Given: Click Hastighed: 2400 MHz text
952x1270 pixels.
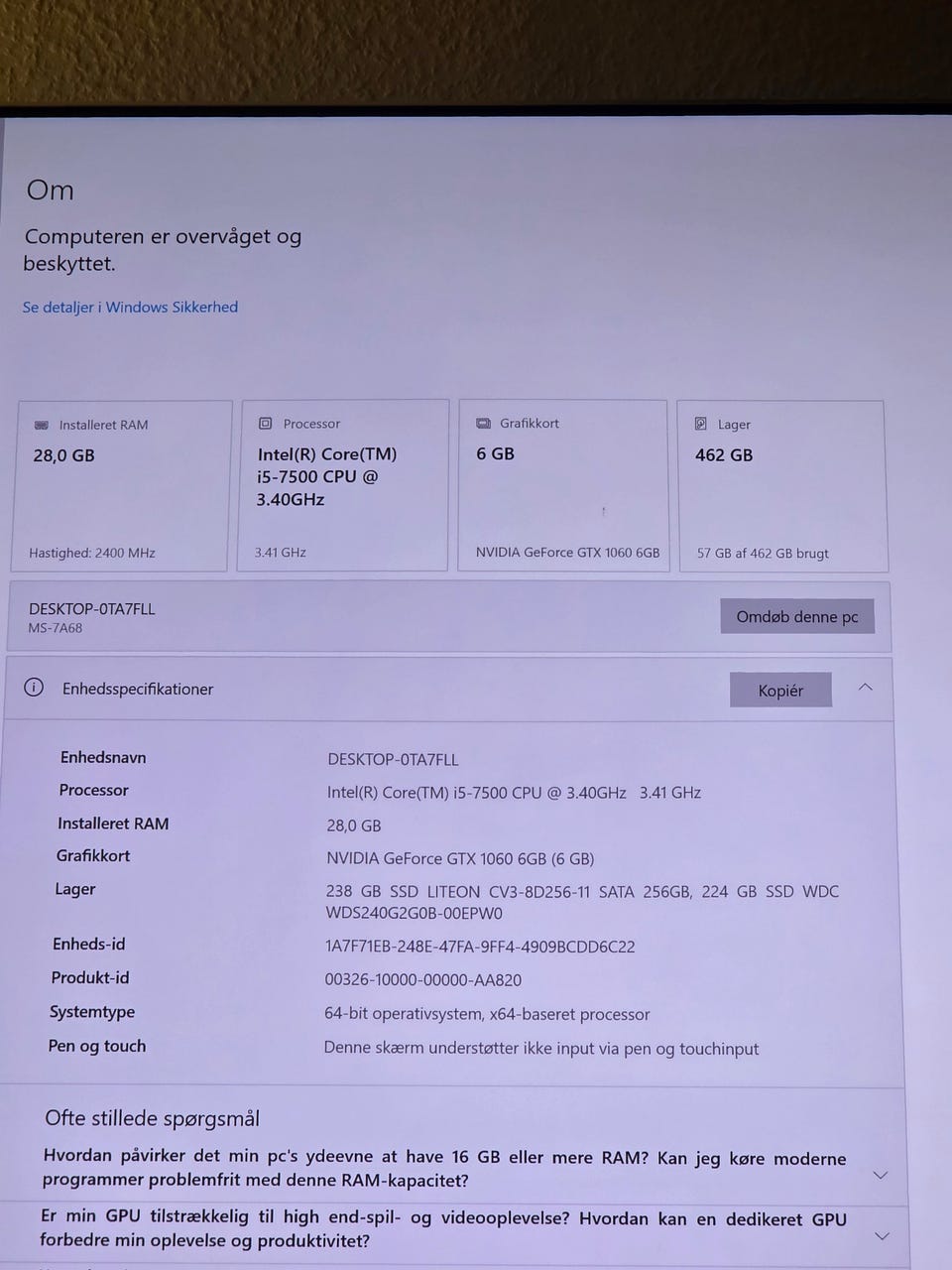Looking at the screenshot, I should coord(92,553).
